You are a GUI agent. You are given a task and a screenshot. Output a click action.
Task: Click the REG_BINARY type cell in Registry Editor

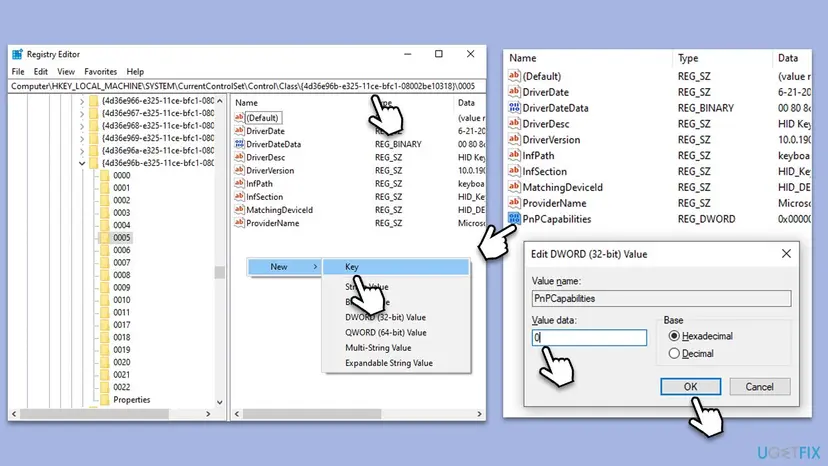(398, 144)
